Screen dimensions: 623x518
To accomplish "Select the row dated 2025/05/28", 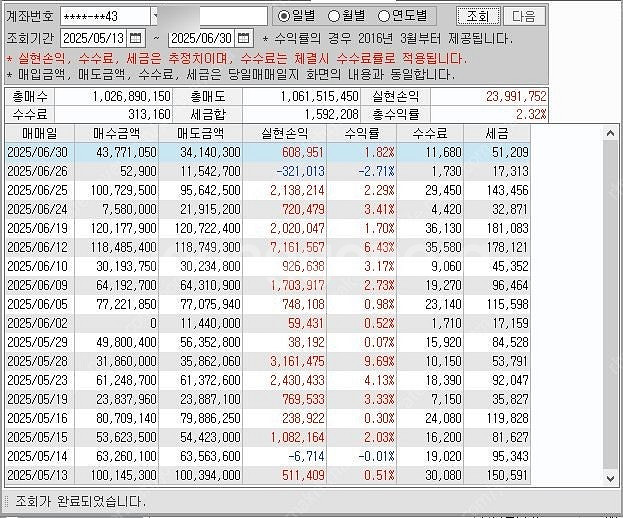I will pyautogui.click(x=268, y=361).
